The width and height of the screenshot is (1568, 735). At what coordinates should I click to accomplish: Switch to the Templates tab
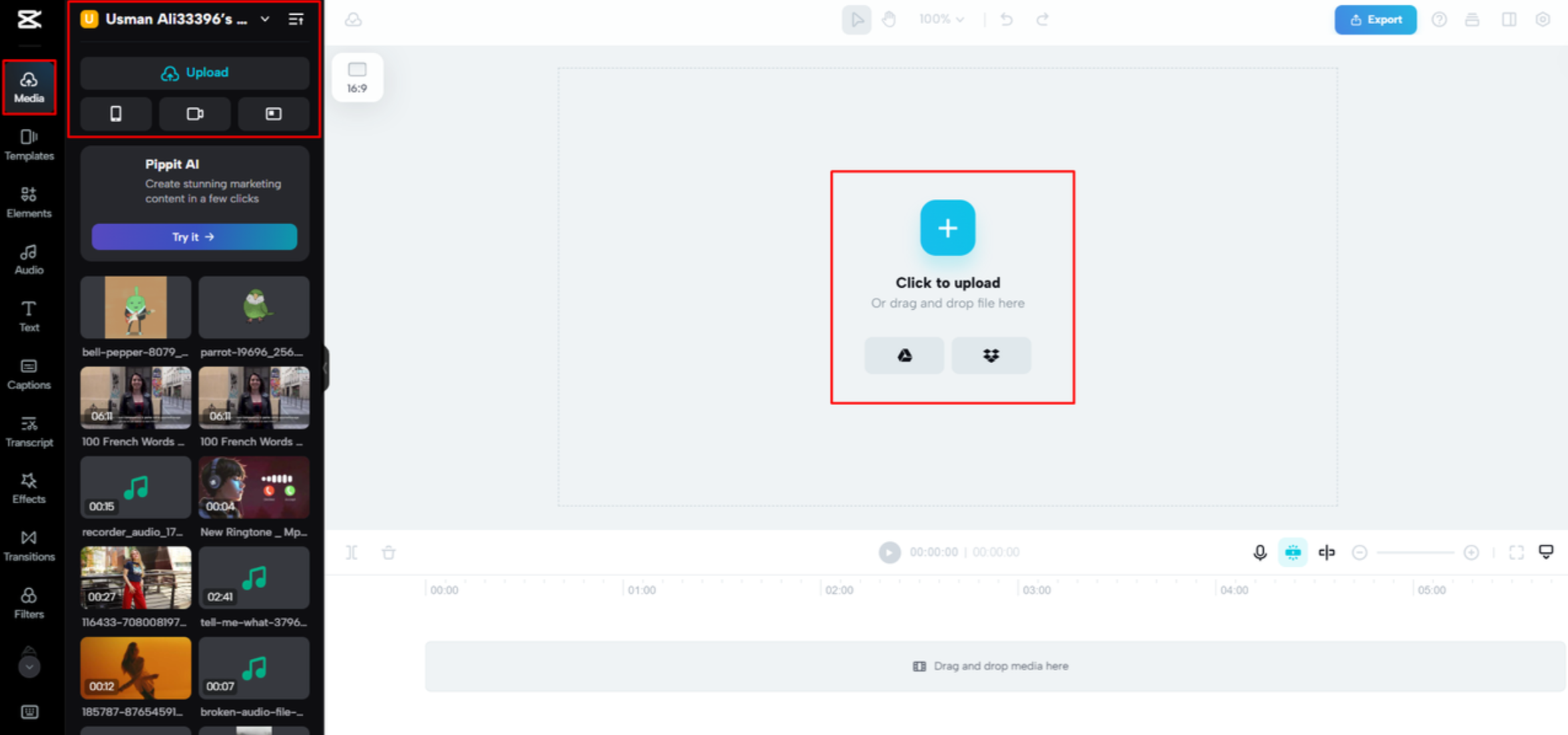[x=29, y=144]
